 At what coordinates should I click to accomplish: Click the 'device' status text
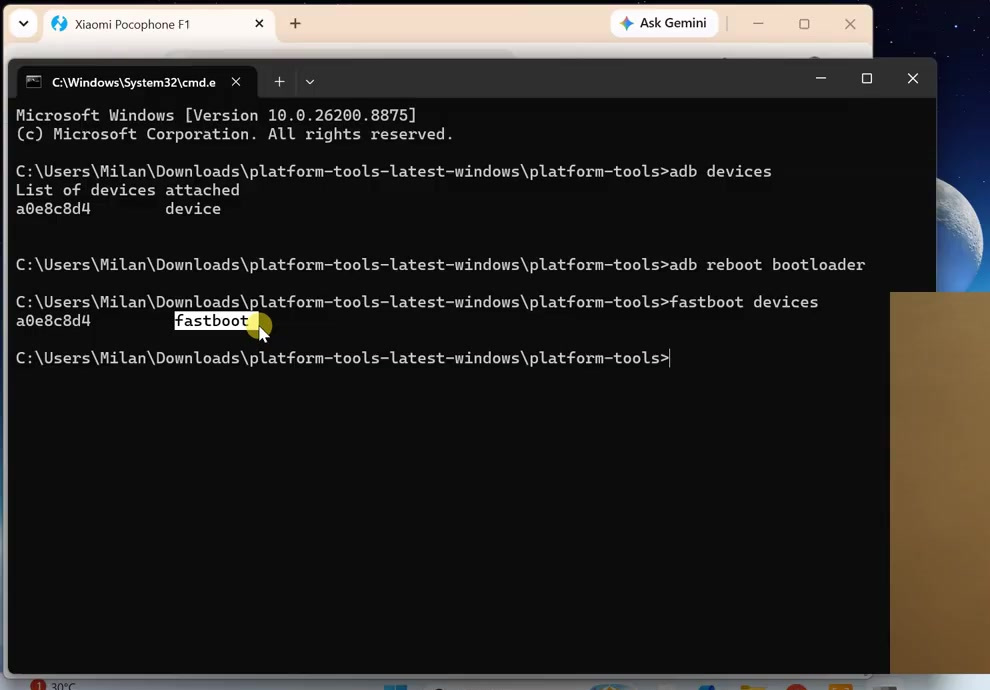(x=193, y=209)
